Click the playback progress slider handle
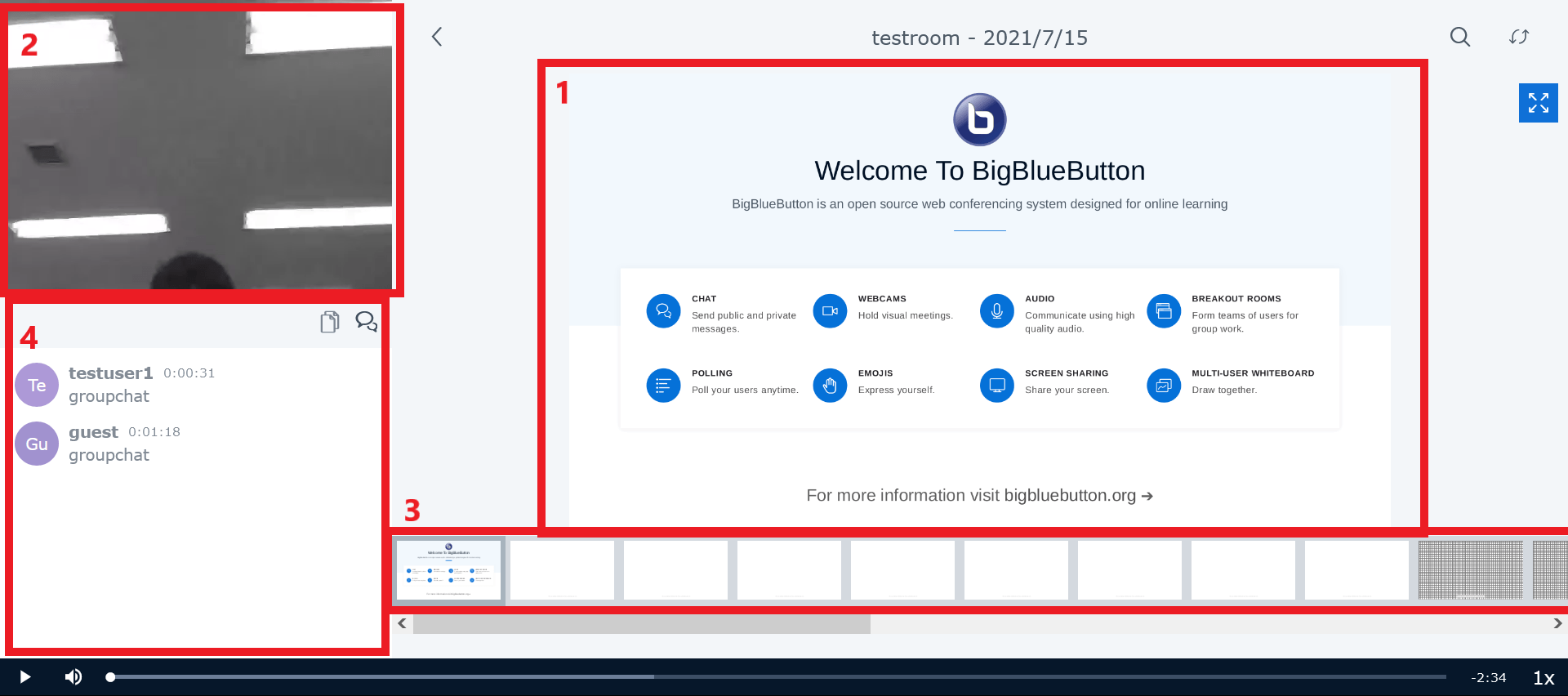 click(x=110, y=677)
